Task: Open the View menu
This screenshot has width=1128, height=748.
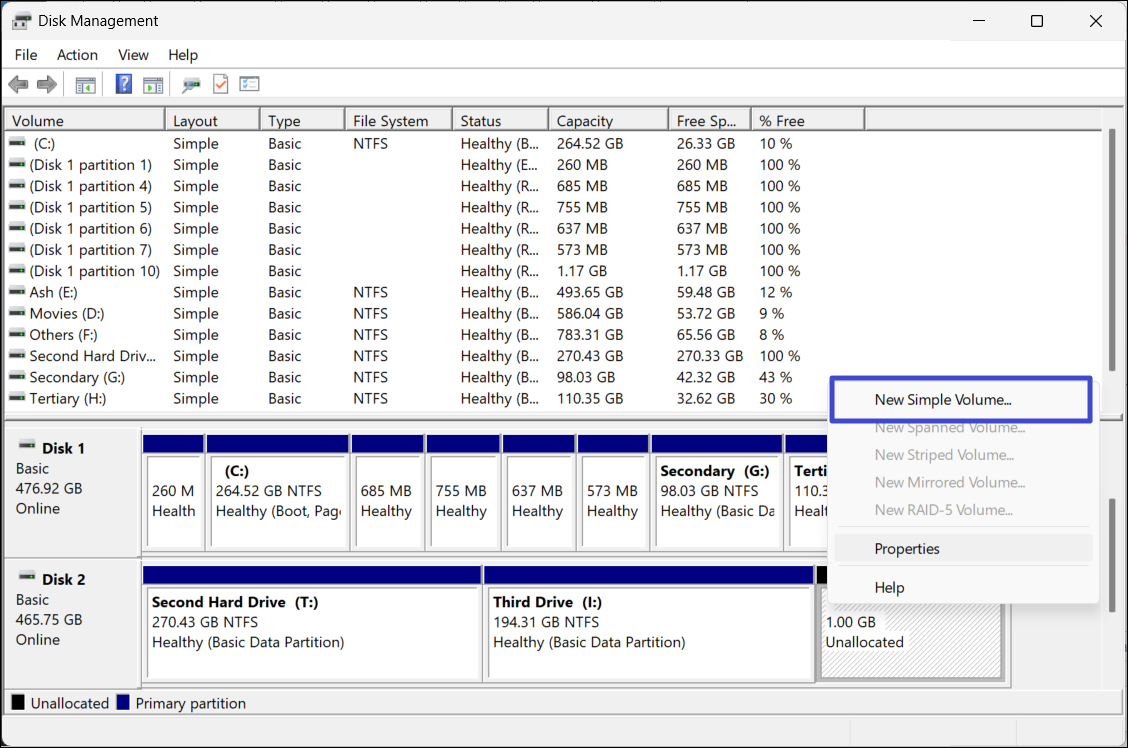Action: [x=133, y=55]
